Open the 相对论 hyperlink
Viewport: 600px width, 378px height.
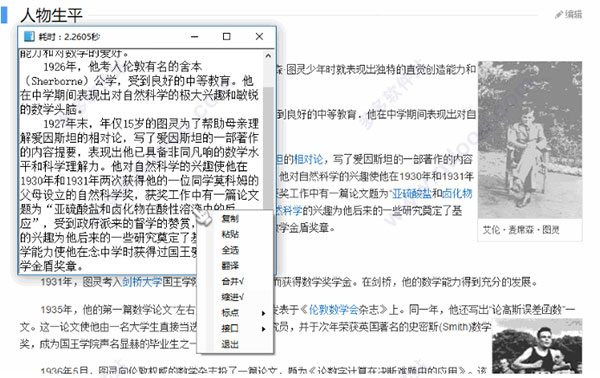[308, 159]
